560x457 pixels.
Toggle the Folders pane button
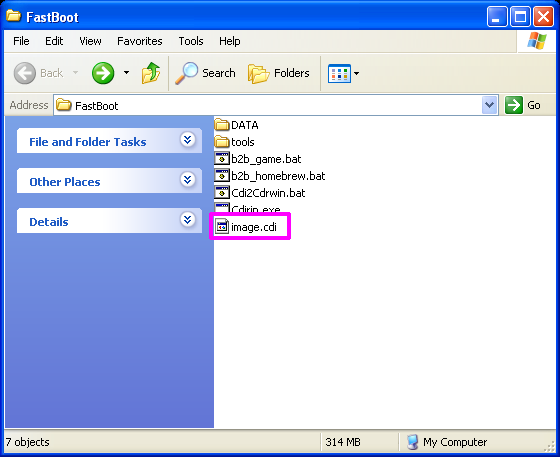click(279, 73)
